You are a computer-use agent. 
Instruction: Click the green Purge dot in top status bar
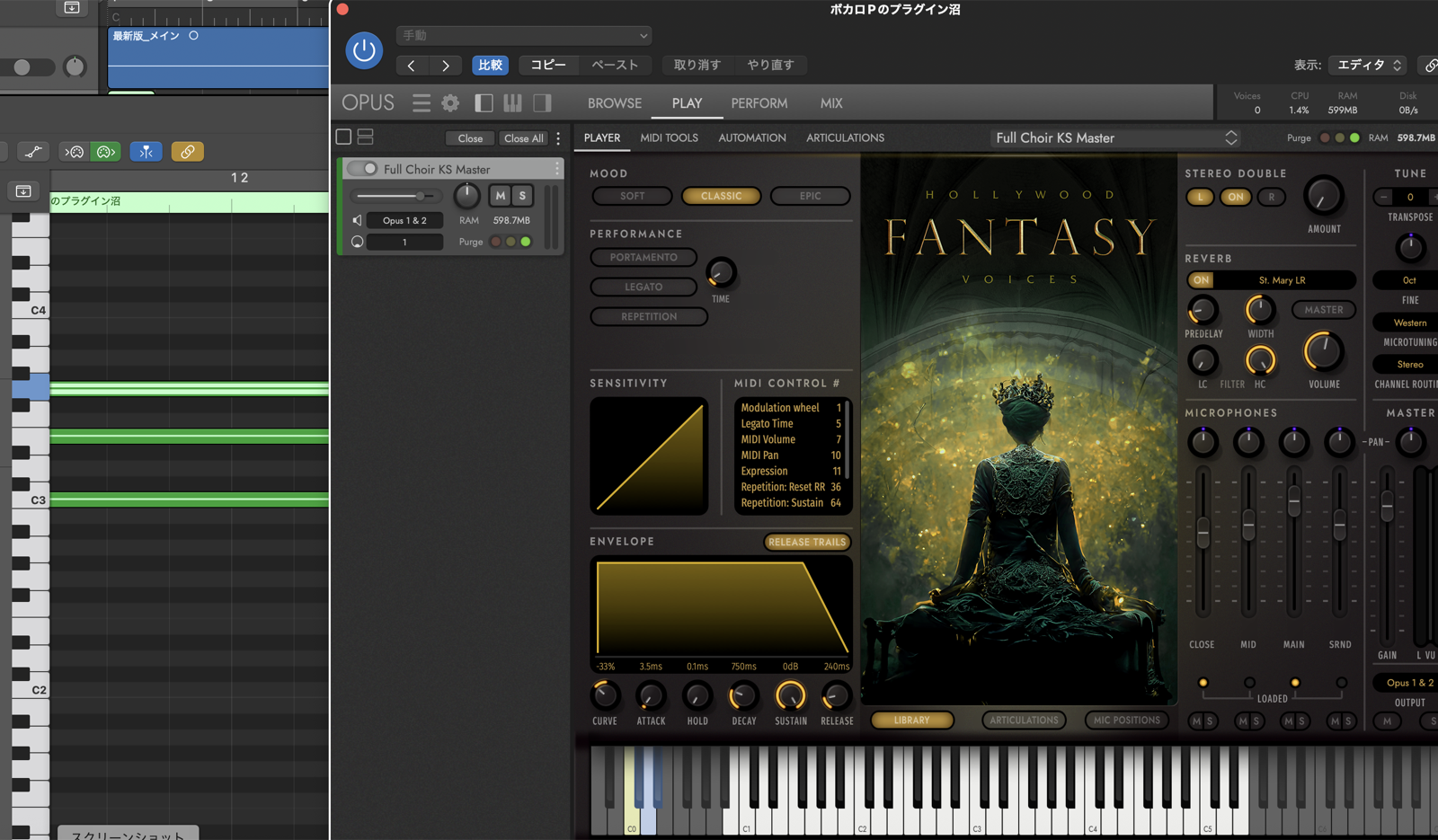coord(1354,138)
